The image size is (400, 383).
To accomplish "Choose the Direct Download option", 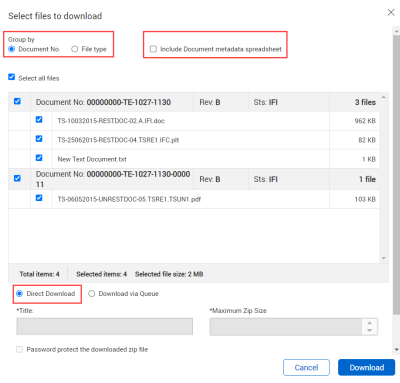I will coord(20,293).
